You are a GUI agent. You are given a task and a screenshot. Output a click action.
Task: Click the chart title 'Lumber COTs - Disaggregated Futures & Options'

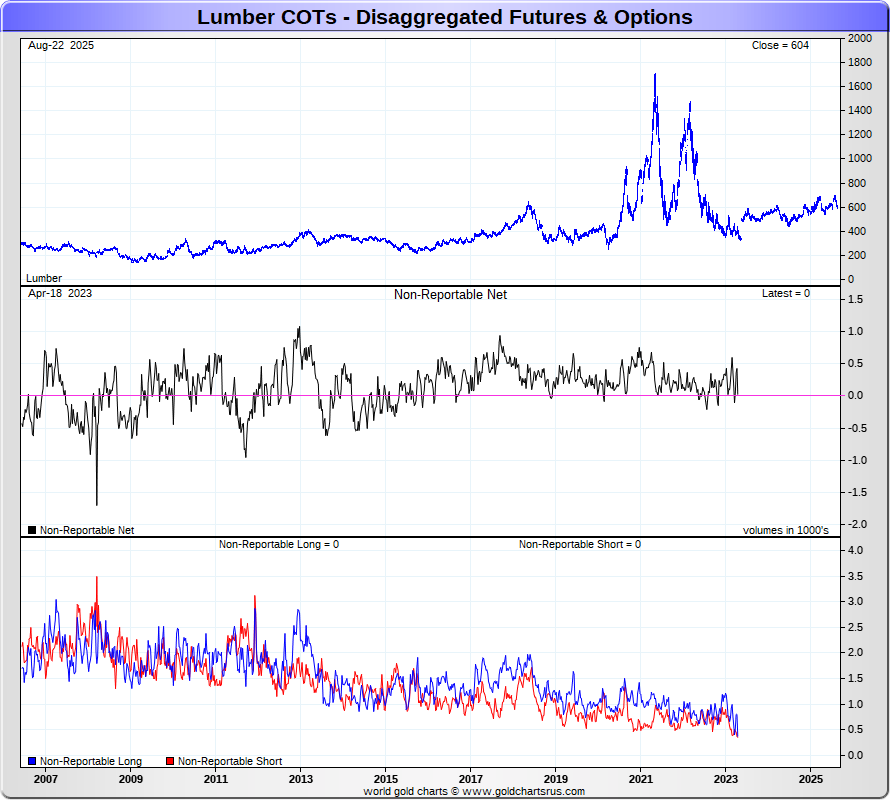[444, 17]
